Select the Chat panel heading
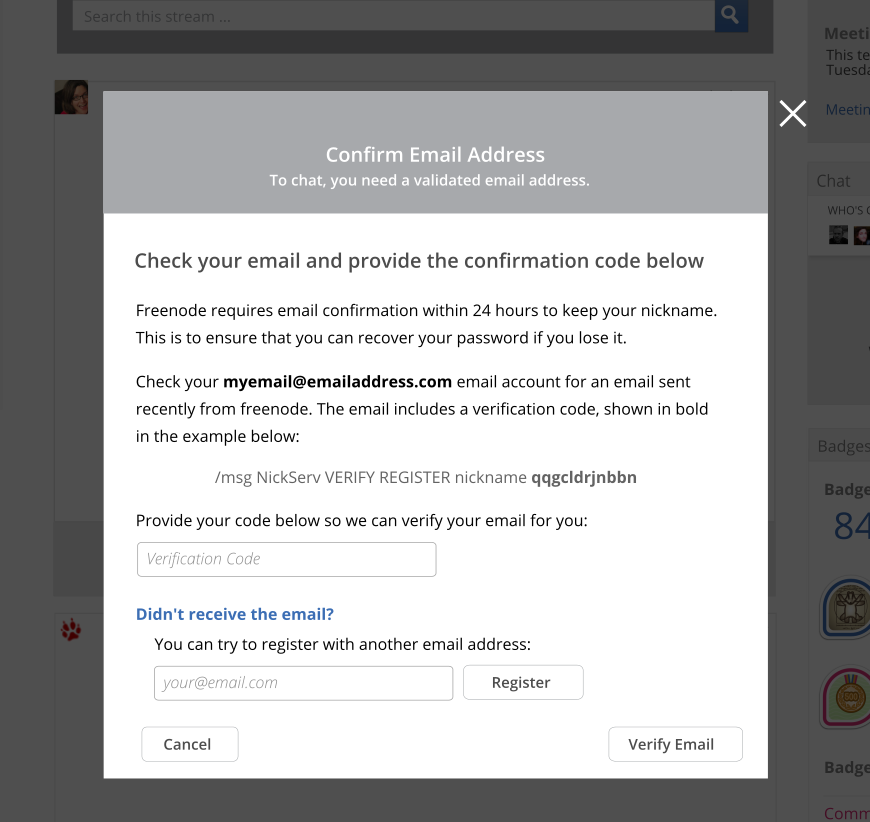This screenshot has width=870, height=822. click(x=833, y=181)
